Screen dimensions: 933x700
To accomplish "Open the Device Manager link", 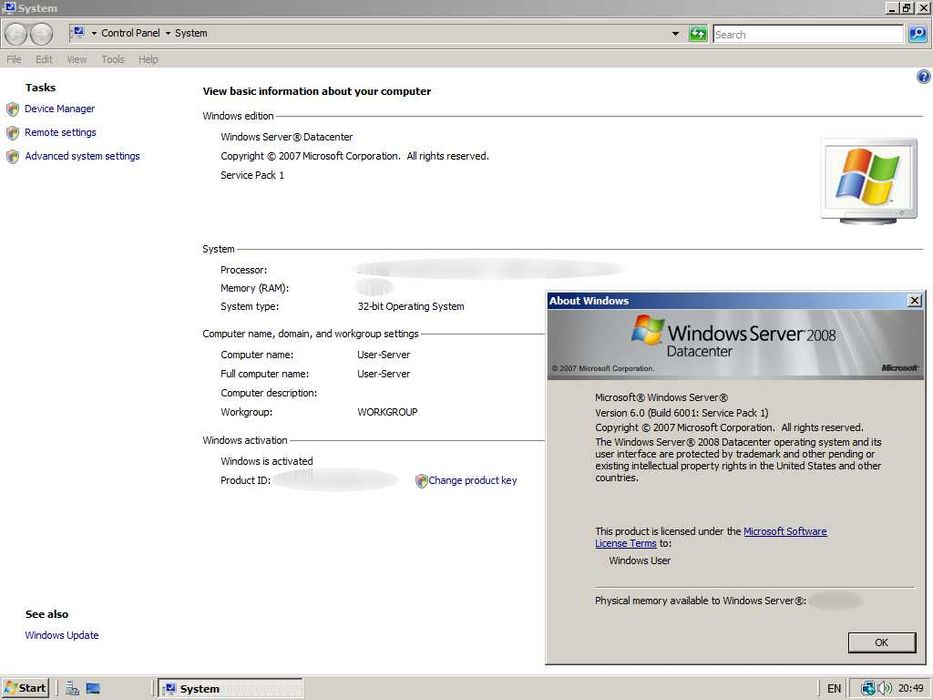I will pyautogui.click(x=60, y=109).
